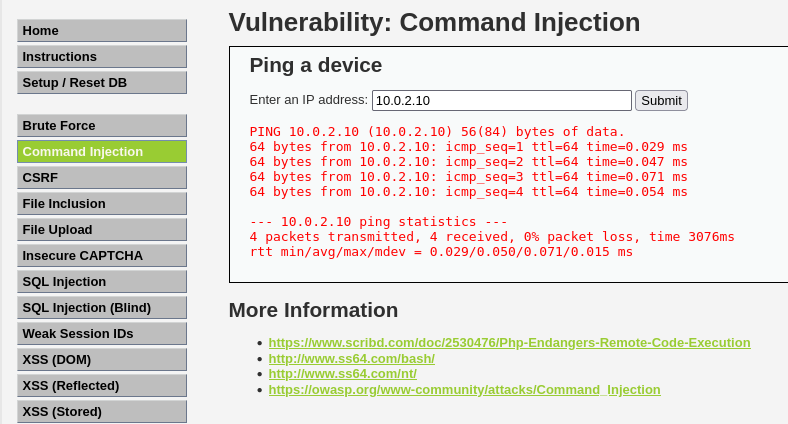Image resolution: width=788 pixels, height=424 pixels.
Task: Select the XSS (Stored) module
Action: 101,411
